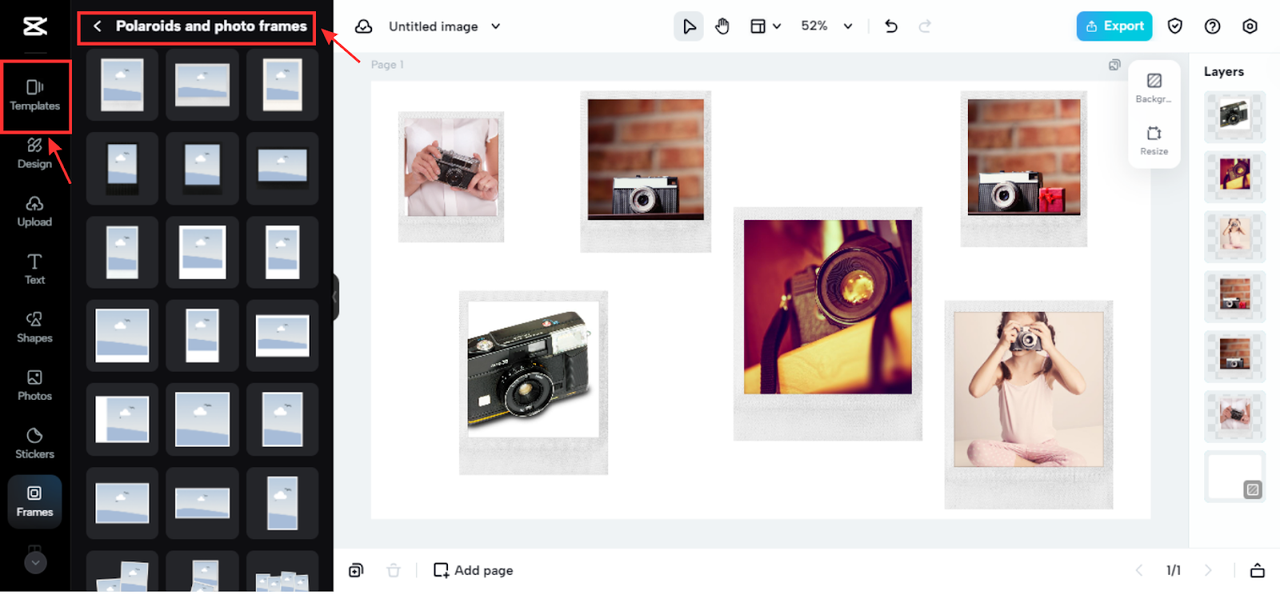1280x595 pixels.
Task: Go to the previous page arrow
Action: click(1139, 570)
